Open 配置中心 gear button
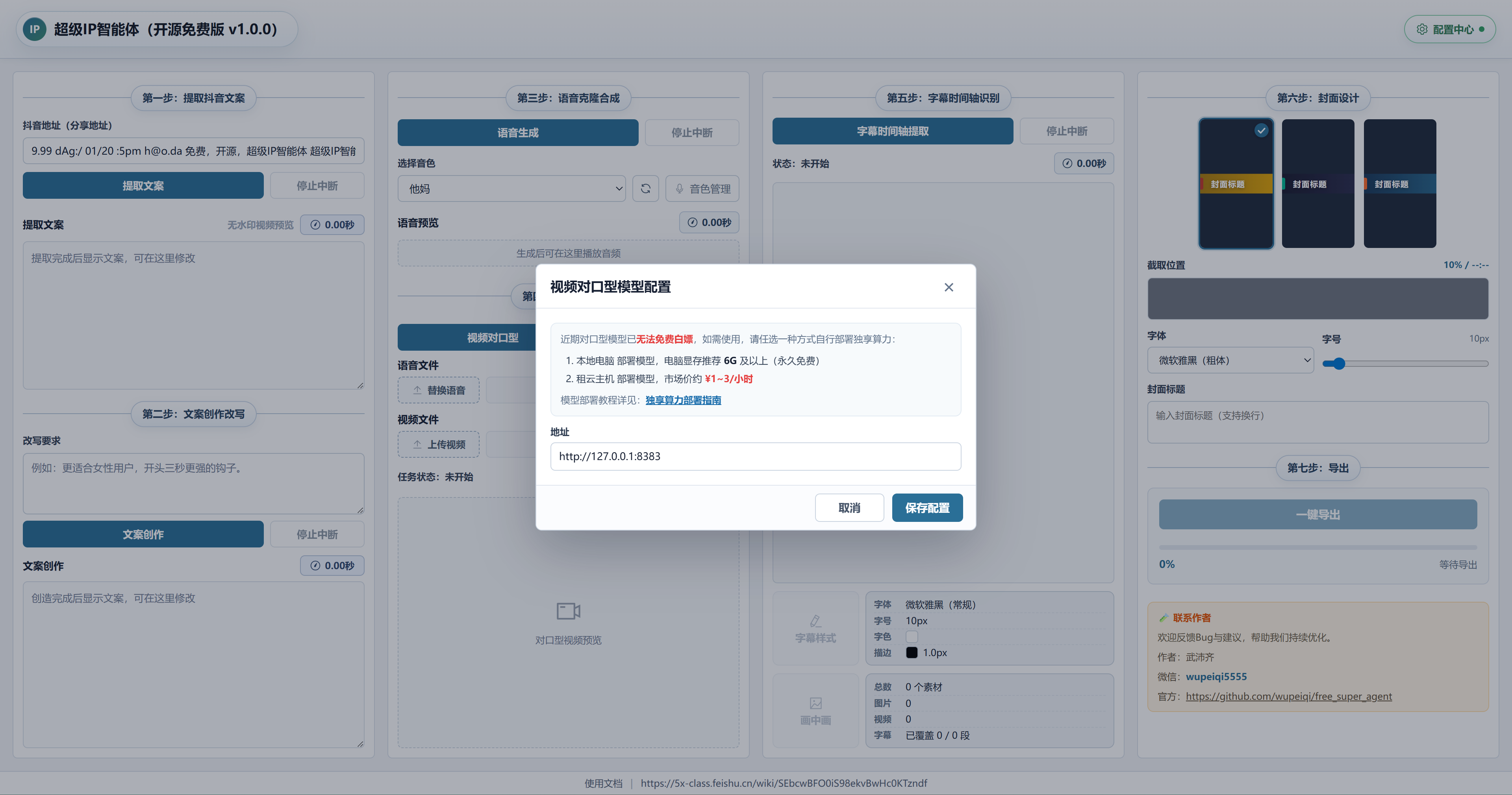This screenshot has width=1512, height=795. 1449,30
